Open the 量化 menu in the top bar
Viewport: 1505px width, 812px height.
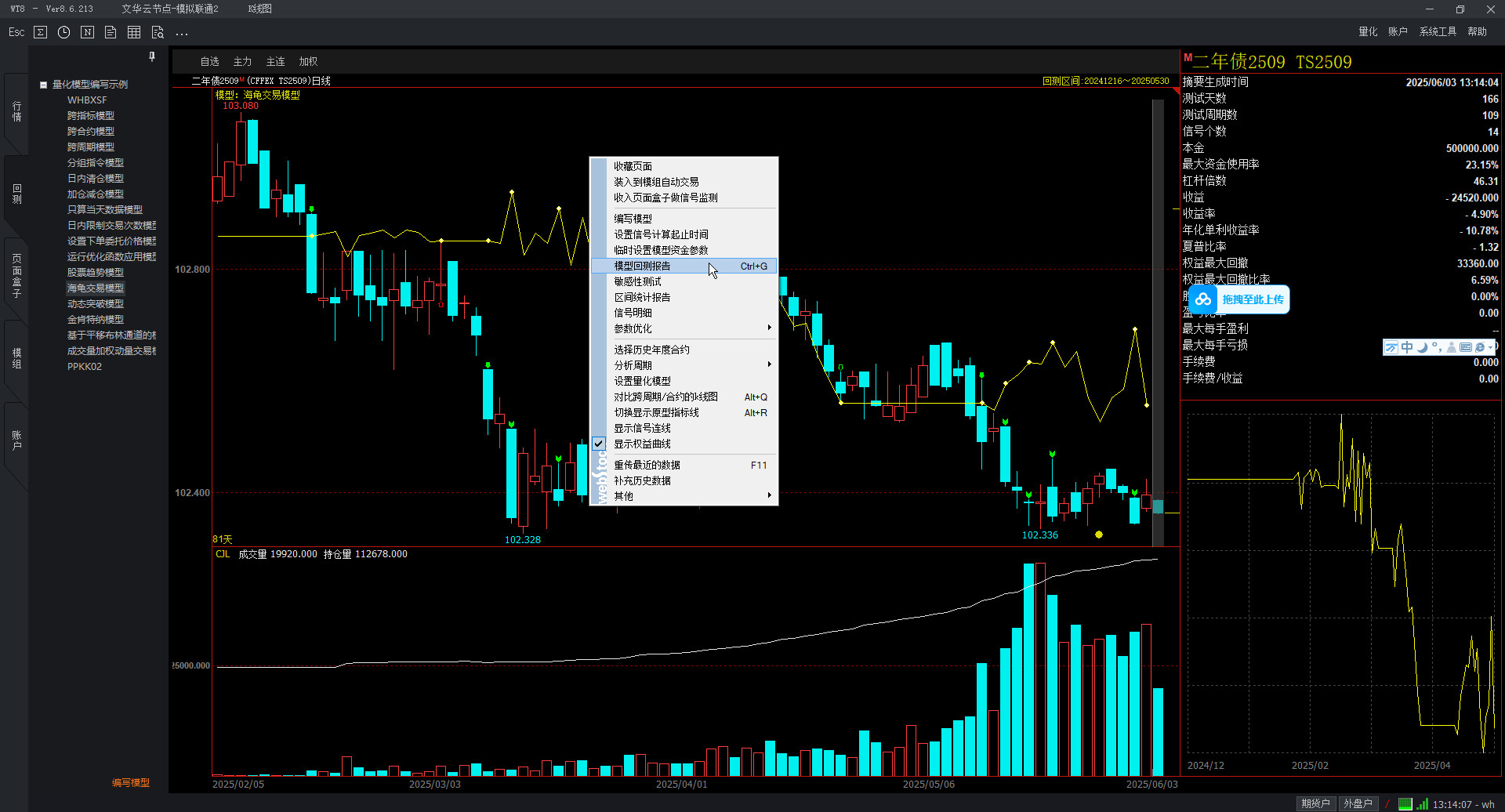1368,31
